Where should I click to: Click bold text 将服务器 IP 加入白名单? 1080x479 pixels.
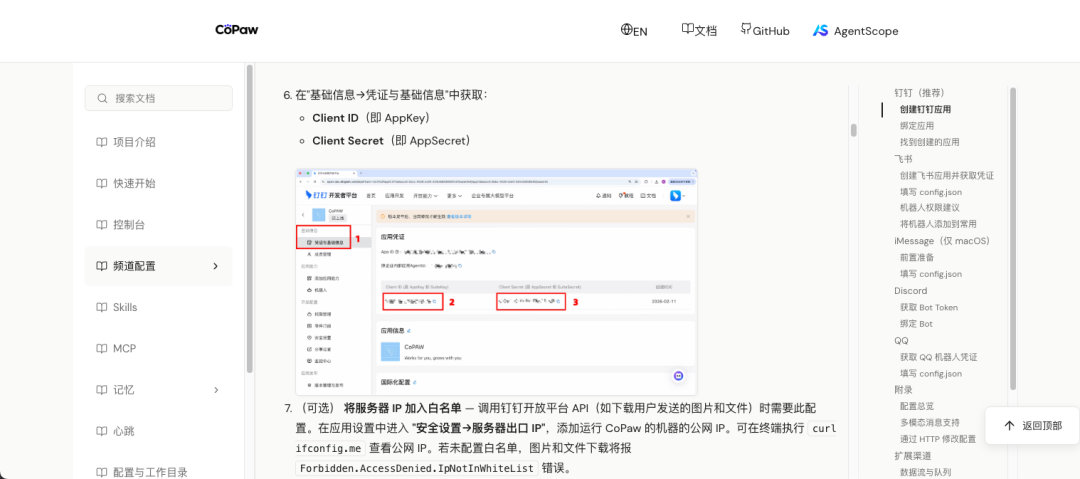[403, 408]
